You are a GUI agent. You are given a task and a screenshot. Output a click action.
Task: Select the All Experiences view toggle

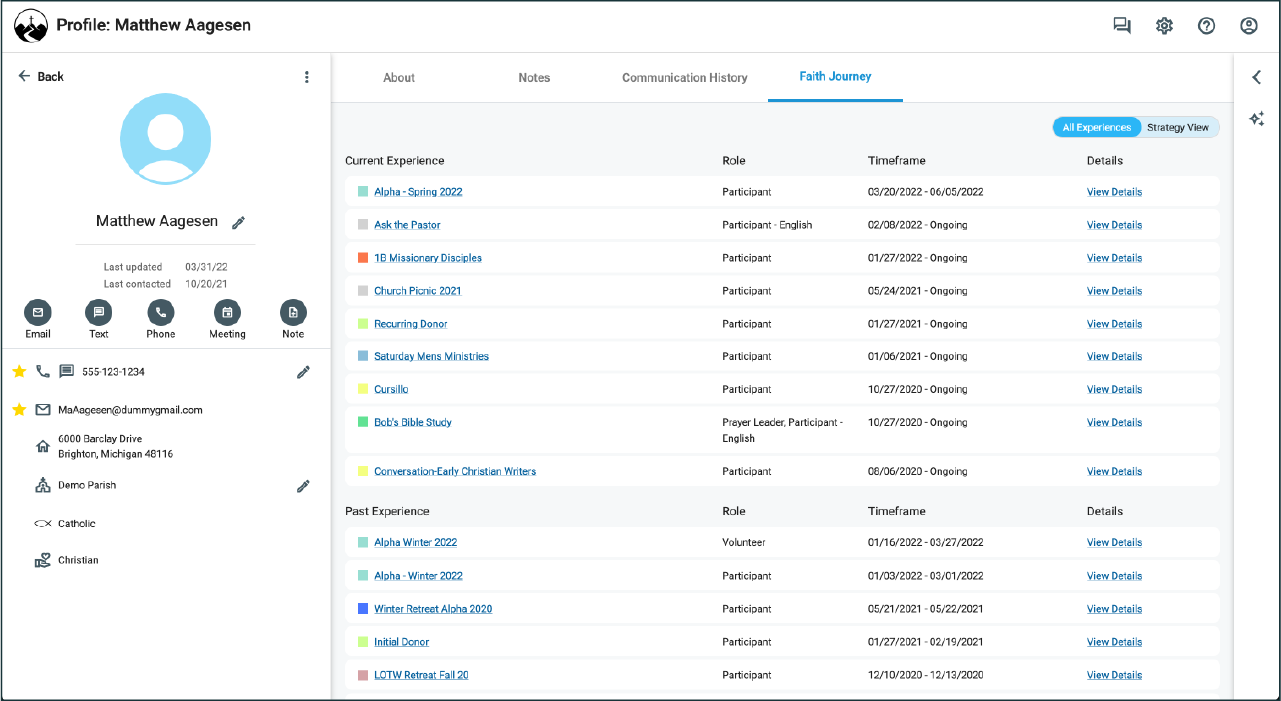point(1097,127)
